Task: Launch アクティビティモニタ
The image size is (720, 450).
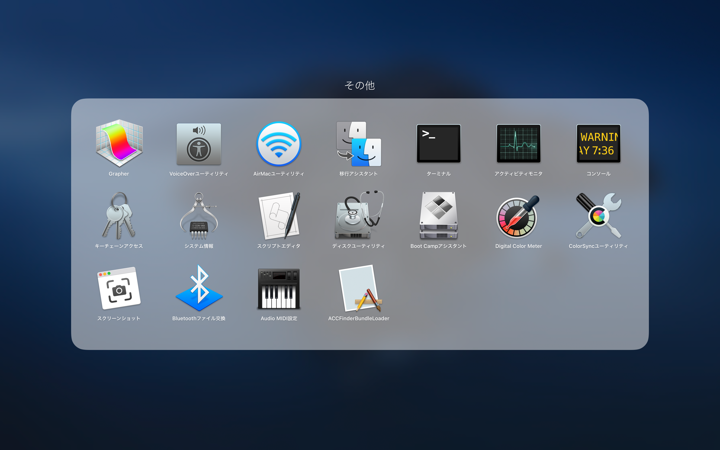Action: [x=518, y=143]
